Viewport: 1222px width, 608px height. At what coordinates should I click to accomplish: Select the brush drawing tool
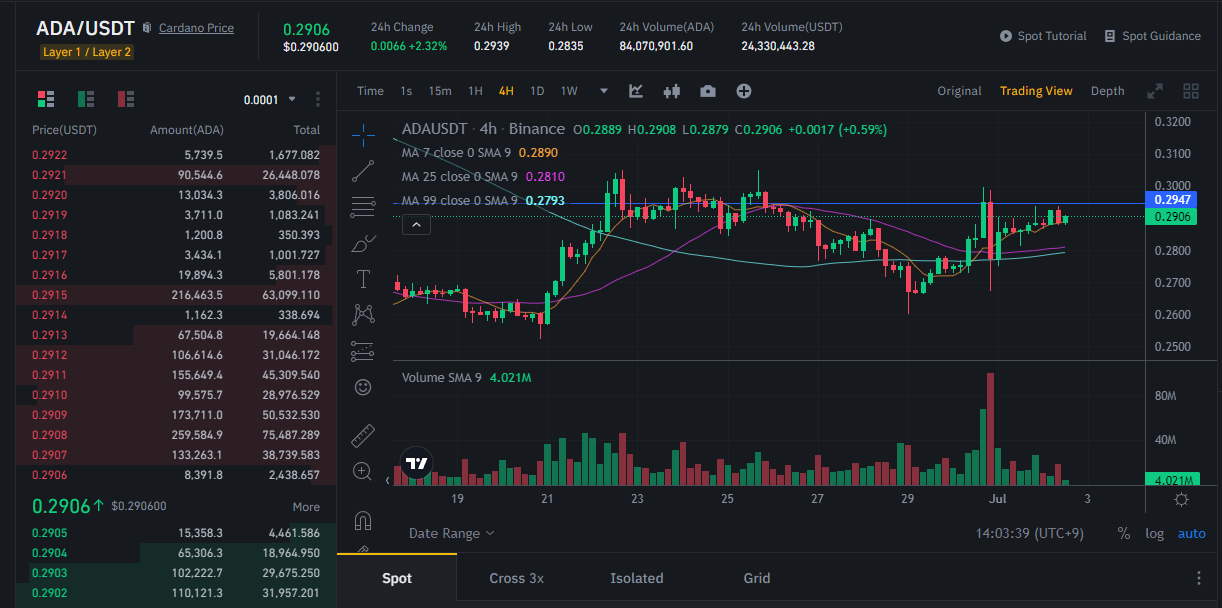click(x=362, y=242)
